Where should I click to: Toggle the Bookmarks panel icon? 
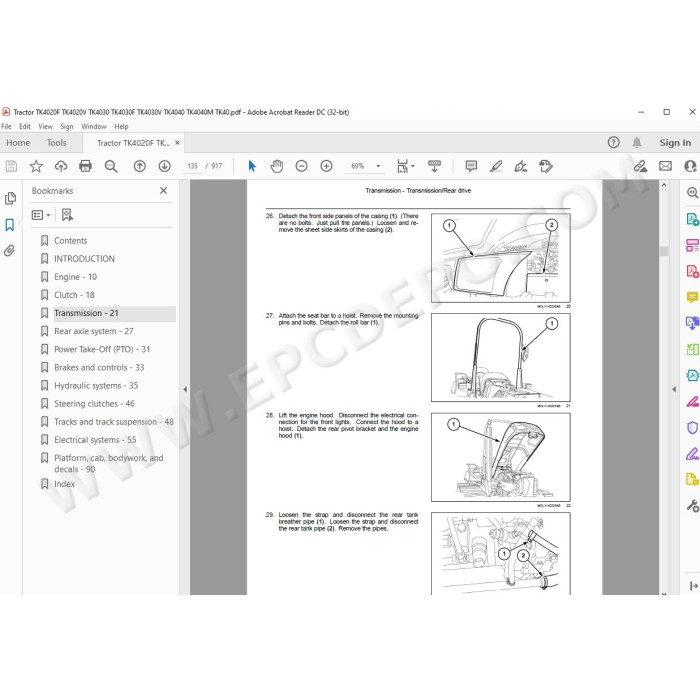click(9, 225)
